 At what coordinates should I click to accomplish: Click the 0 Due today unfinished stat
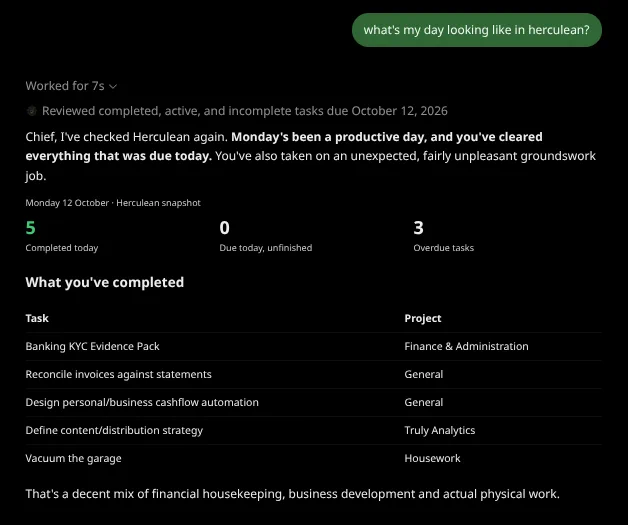coord(266,237)
